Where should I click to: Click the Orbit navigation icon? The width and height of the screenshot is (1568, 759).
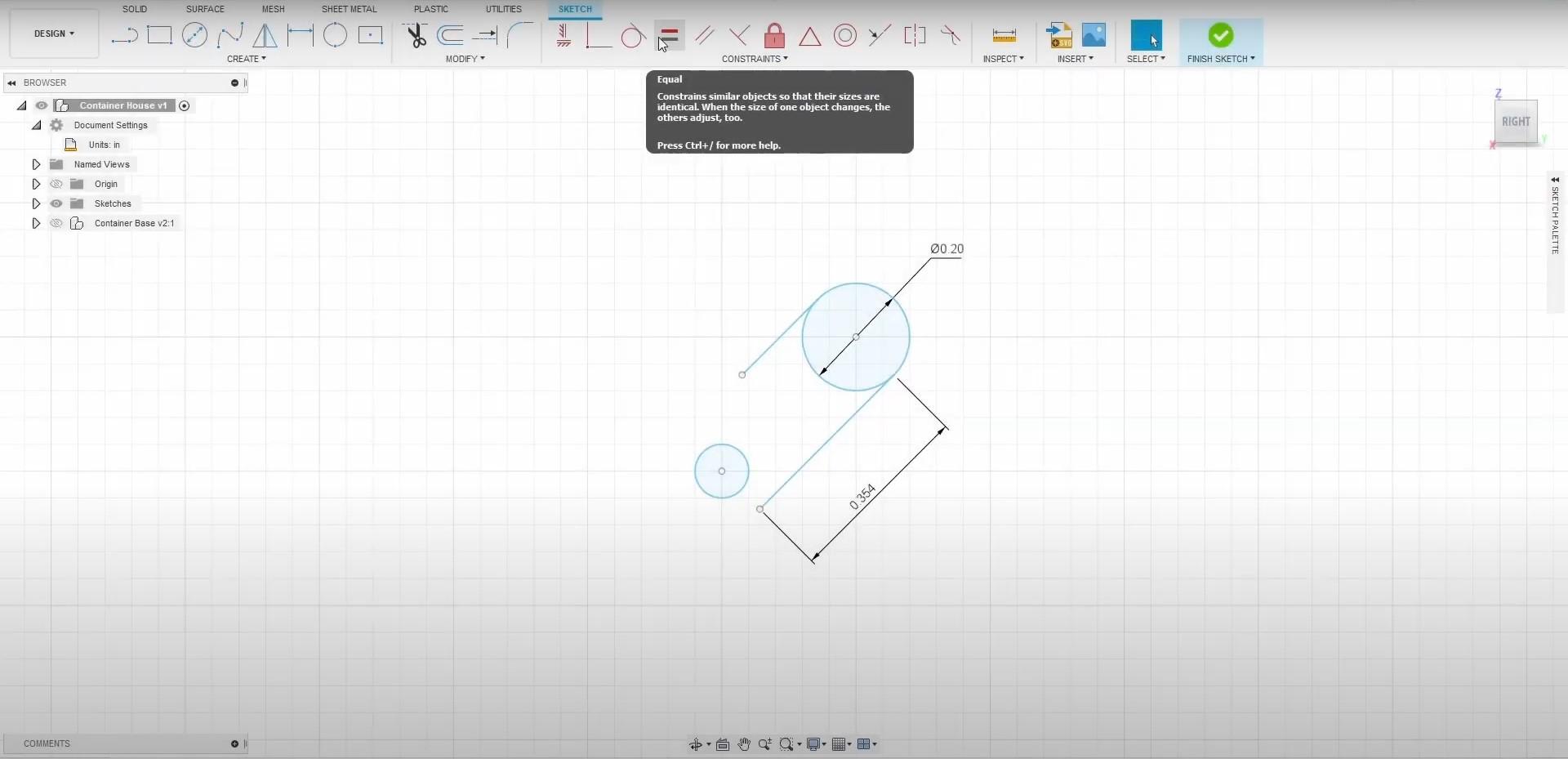point(696,744)
